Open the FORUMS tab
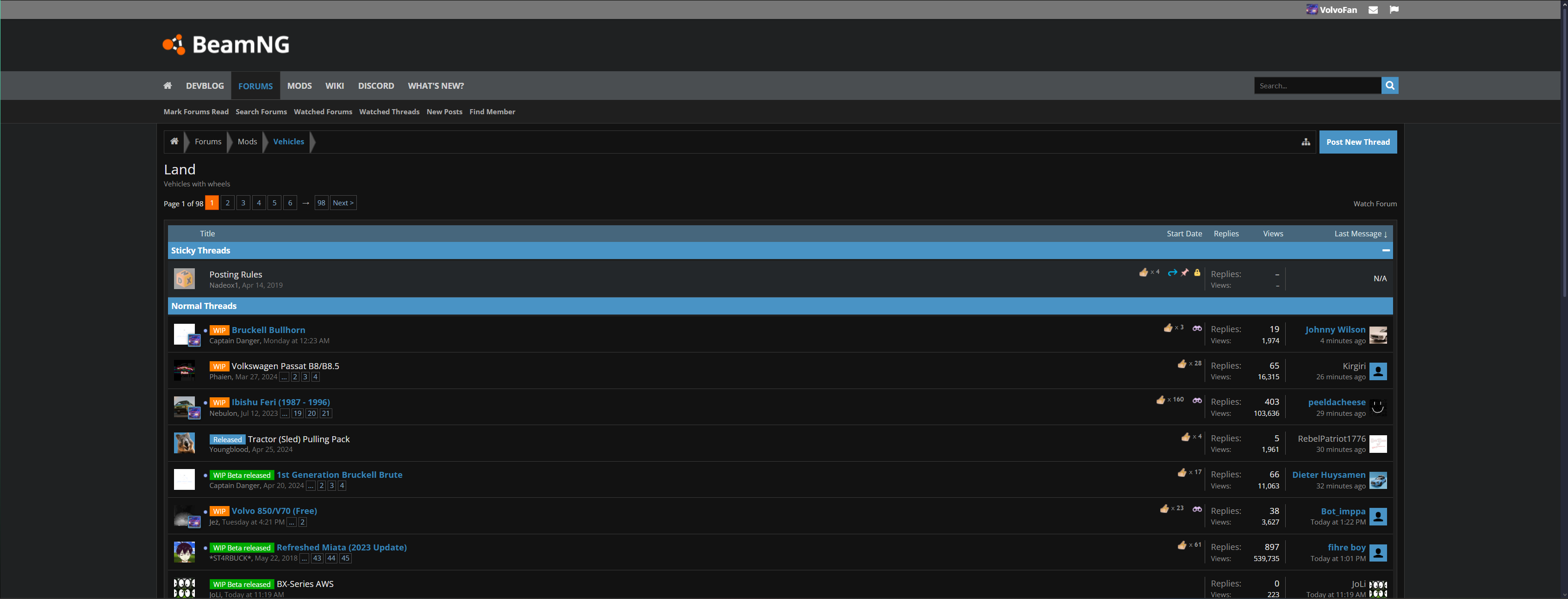Image resolution: width=1568 pixels, height=599 pixels. (255, 86)
